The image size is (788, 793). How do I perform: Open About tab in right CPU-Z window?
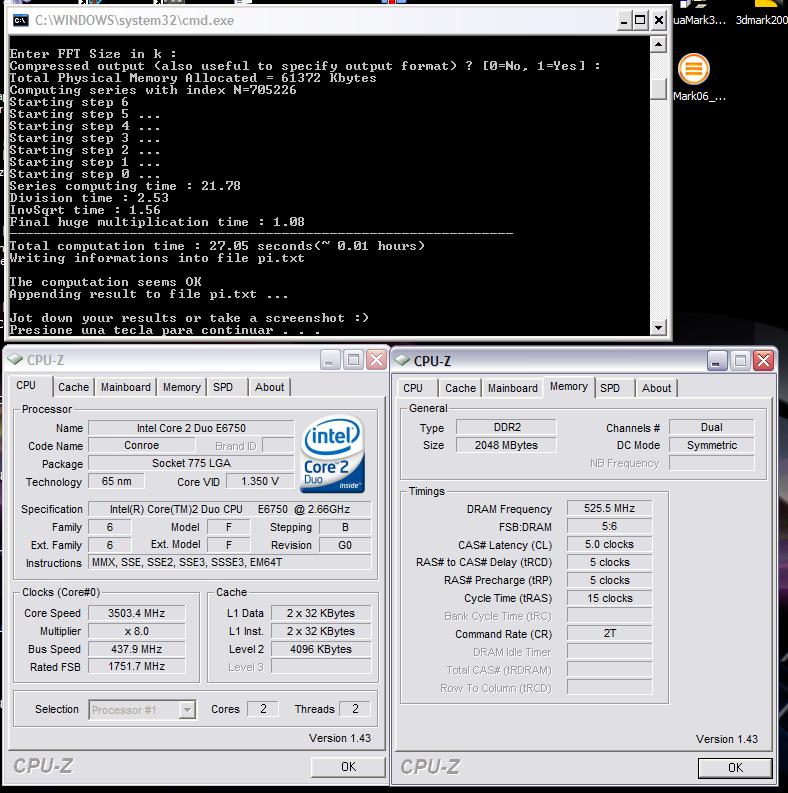(x=656, y=388)
